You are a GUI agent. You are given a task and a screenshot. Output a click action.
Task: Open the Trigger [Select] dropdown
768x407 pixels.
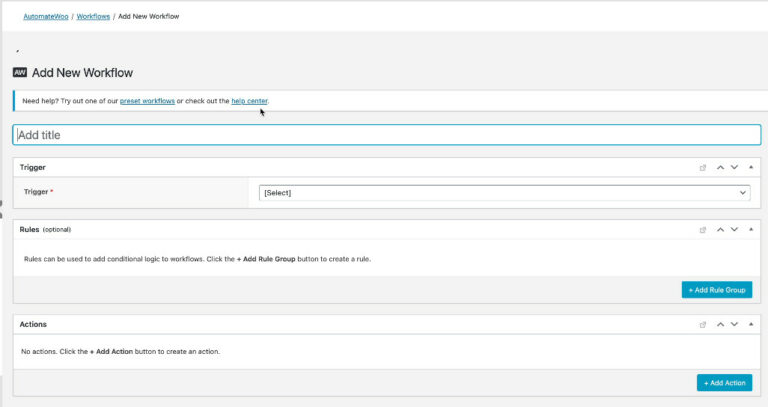504,193
